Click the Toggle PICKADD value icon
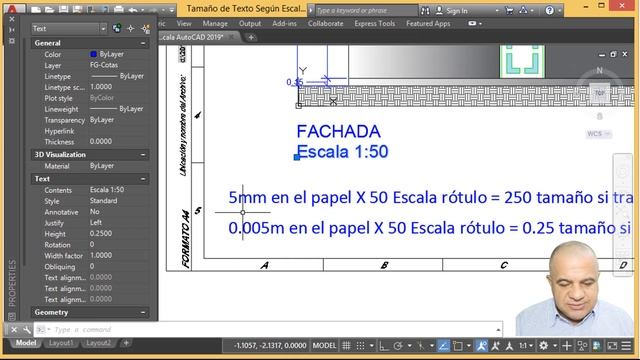This screenshot has width=640, height=360. click(117, 28)
